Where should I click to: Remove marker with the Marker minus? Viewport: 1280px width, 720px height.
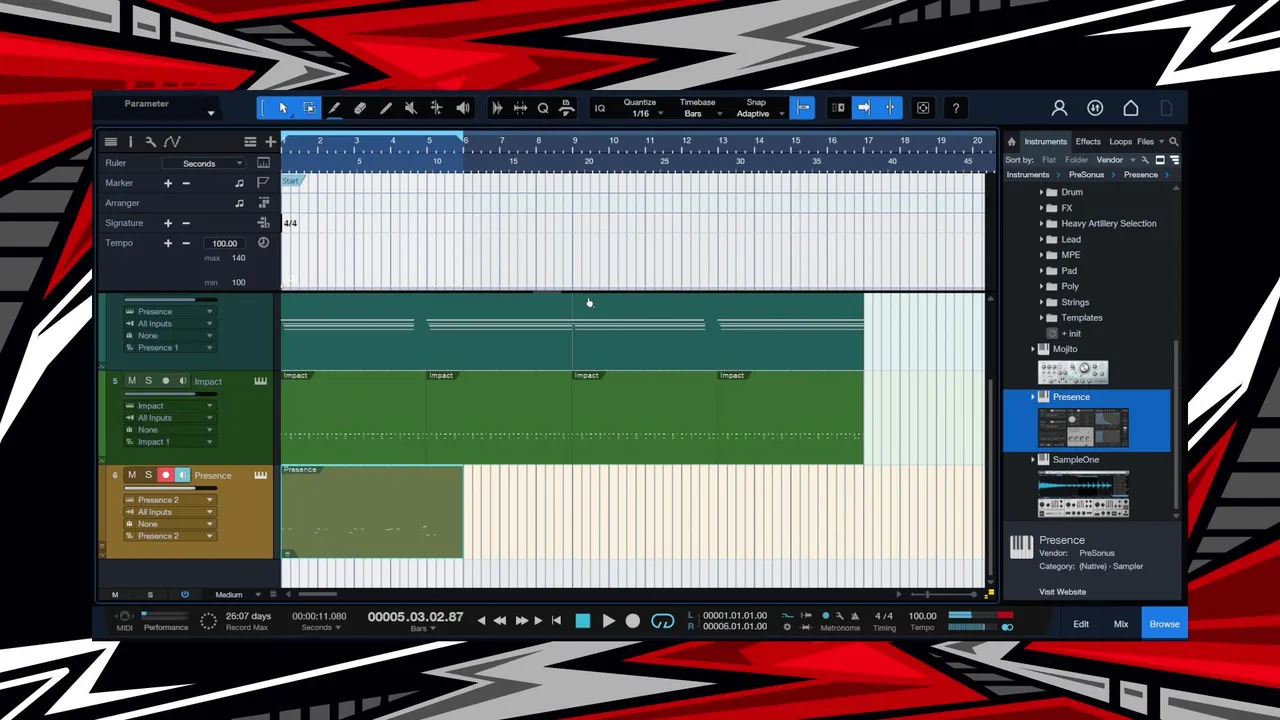(x=186, y=183)
